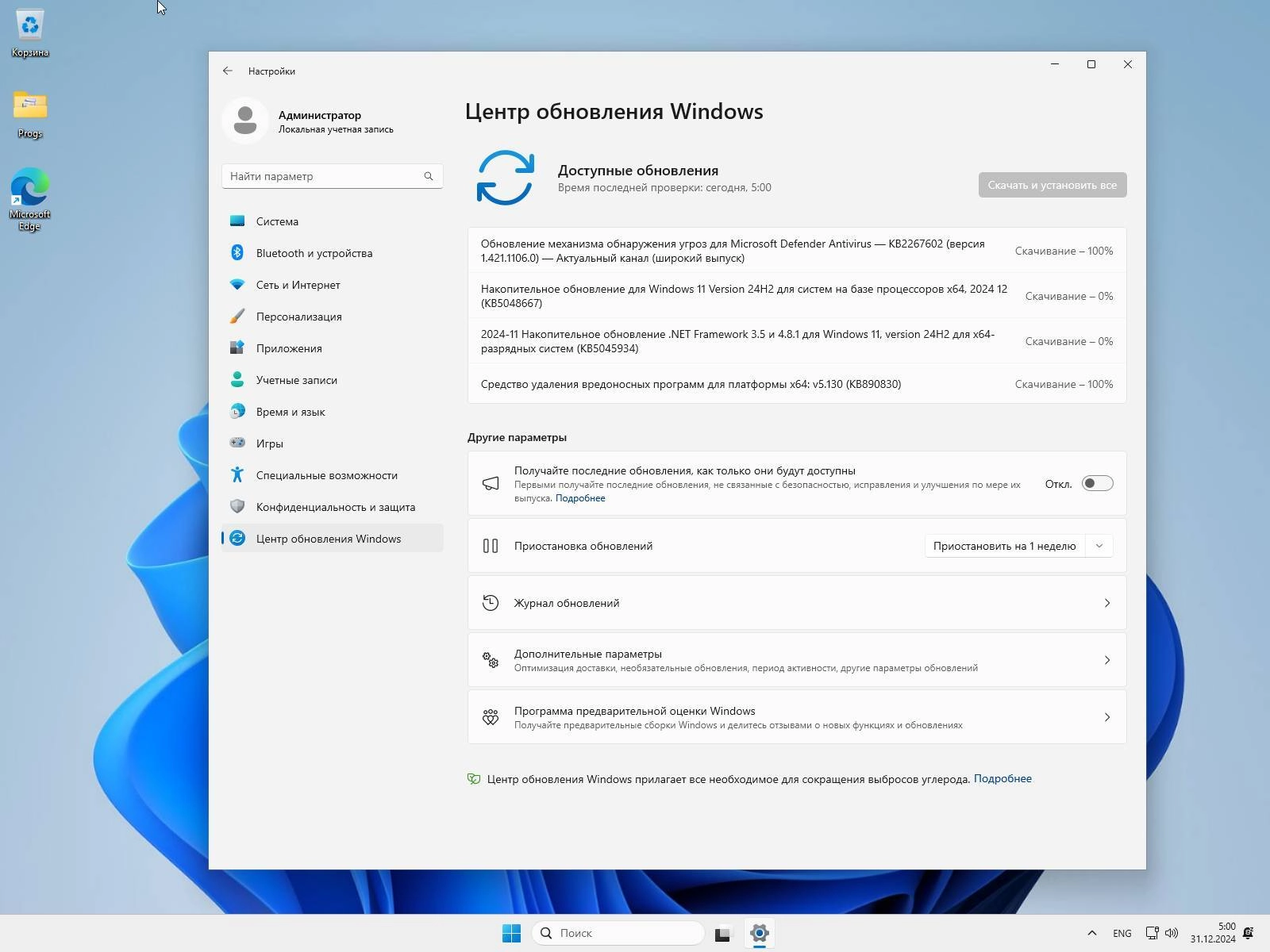Screen dimensions: 1270x952
Task: Click the Найти параметр search field
Action: pyautogui.click(x=332, y=176)
